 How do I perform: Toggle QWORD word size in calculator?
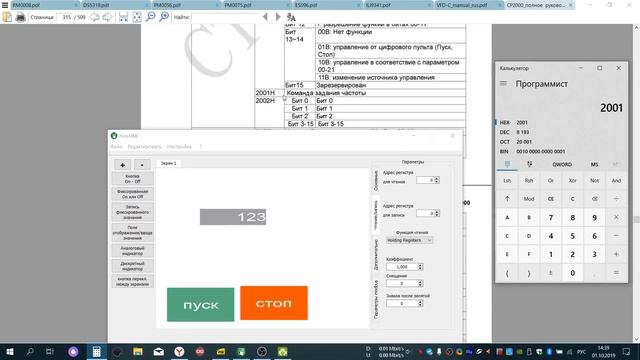tap(562, 164)
